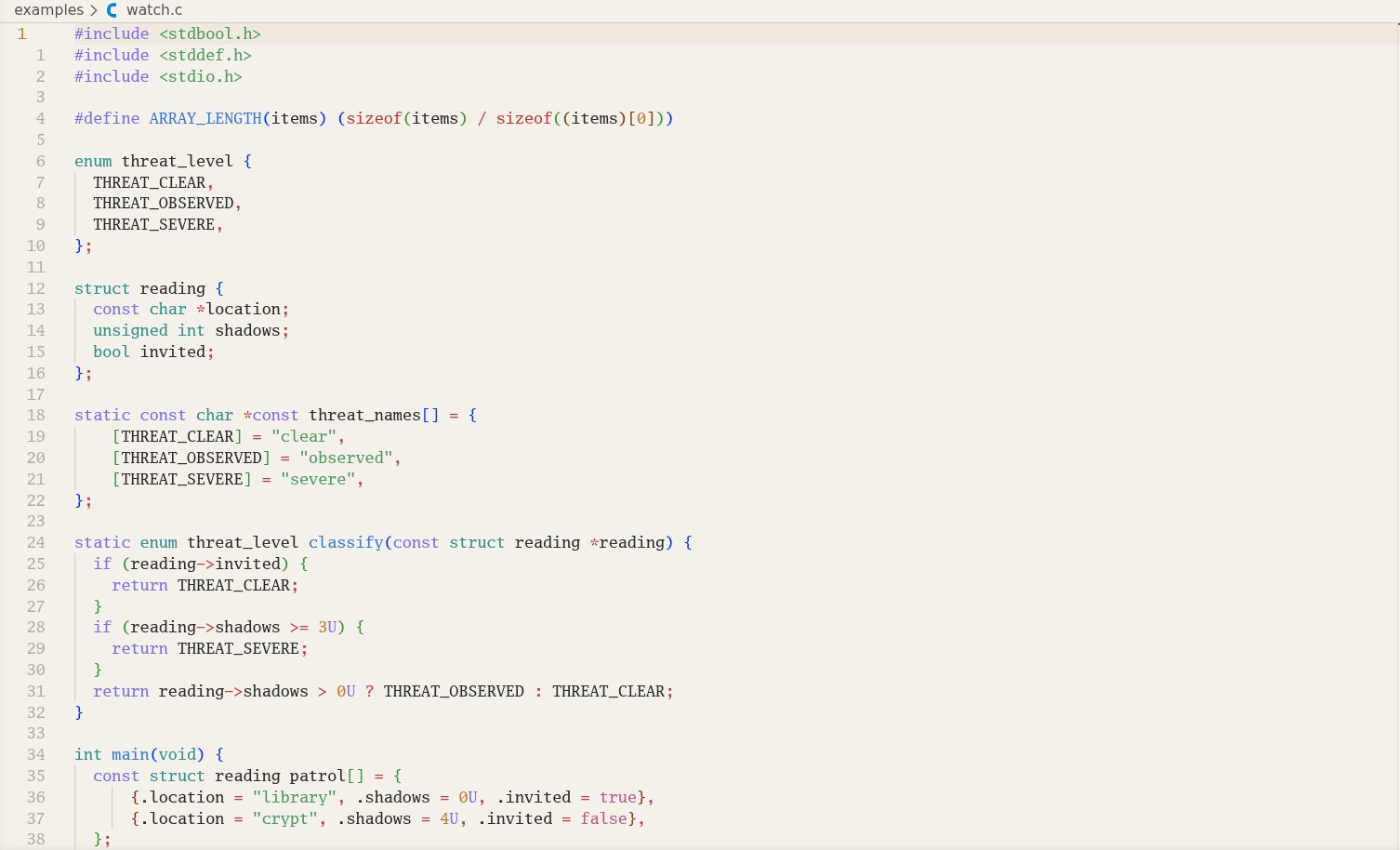Select the 'watch.c' breadcrumb item
The image size is (1400, 850).
point(154,10)
